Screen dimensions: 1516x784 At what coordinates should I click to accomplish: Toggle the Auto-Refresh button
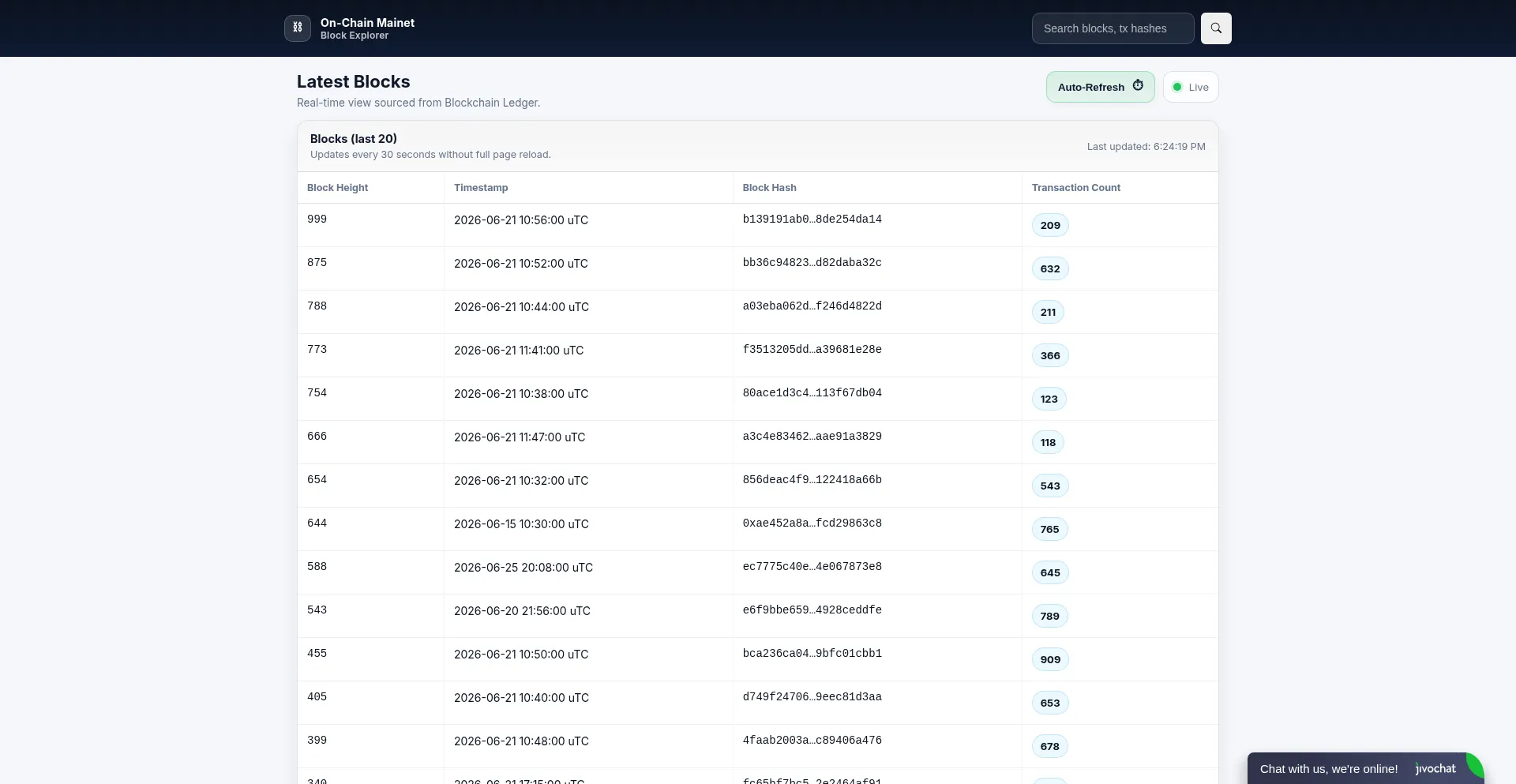1101,87
